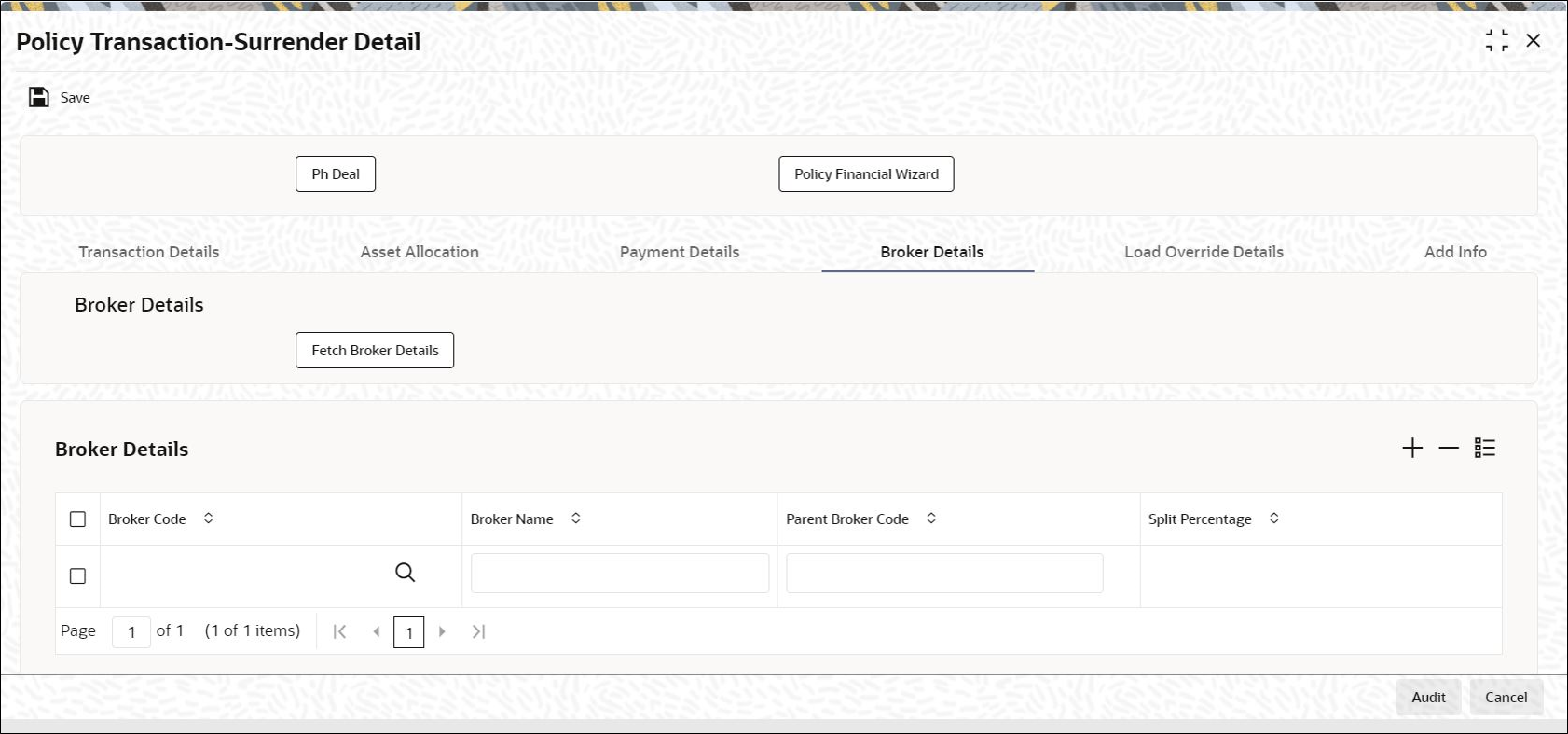1568x734 pixels.
Task: Close the Policy Transaction-Surrender Detail window
Action: [x=1534, y=41]
